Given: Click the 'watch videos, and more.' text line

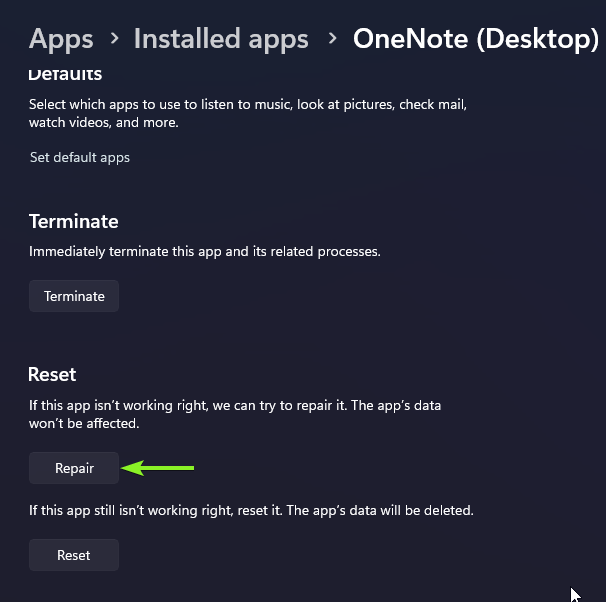Looking at the screenshot, I should (x=103, y=122).
